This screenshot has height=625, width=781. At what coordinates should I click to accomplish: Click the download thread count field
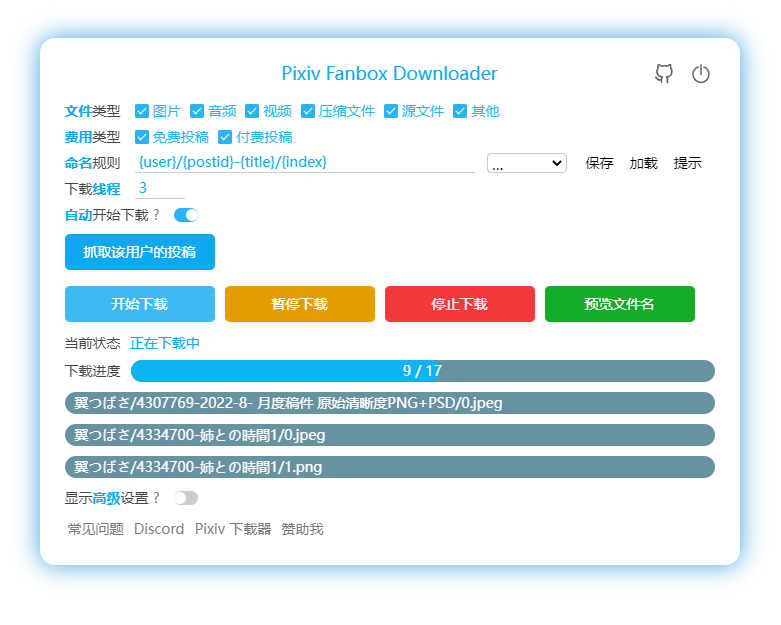tap(160, 188)
